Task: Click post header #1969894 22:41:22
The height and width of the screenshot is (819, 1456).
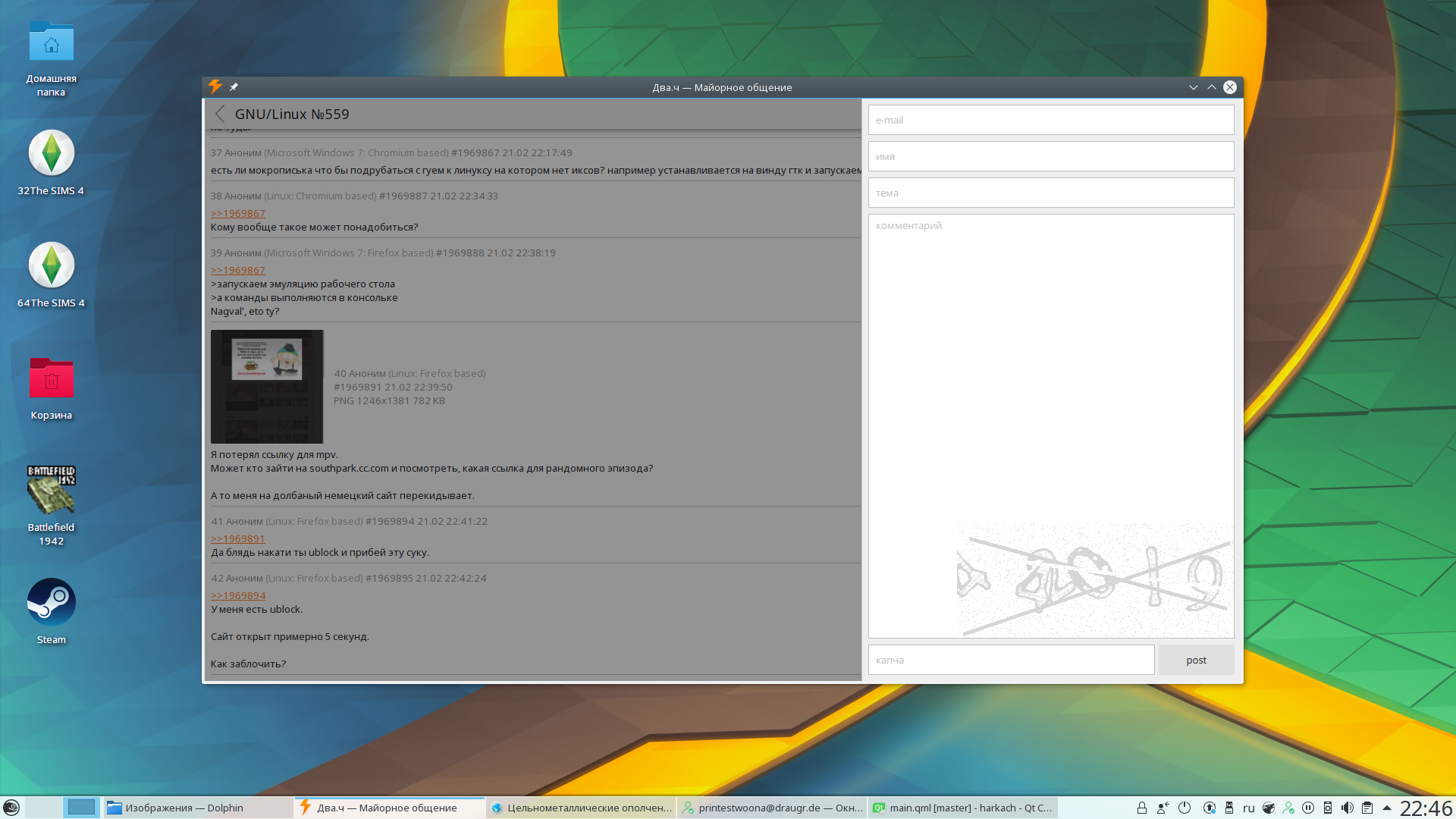Action: tap(426, 521)
